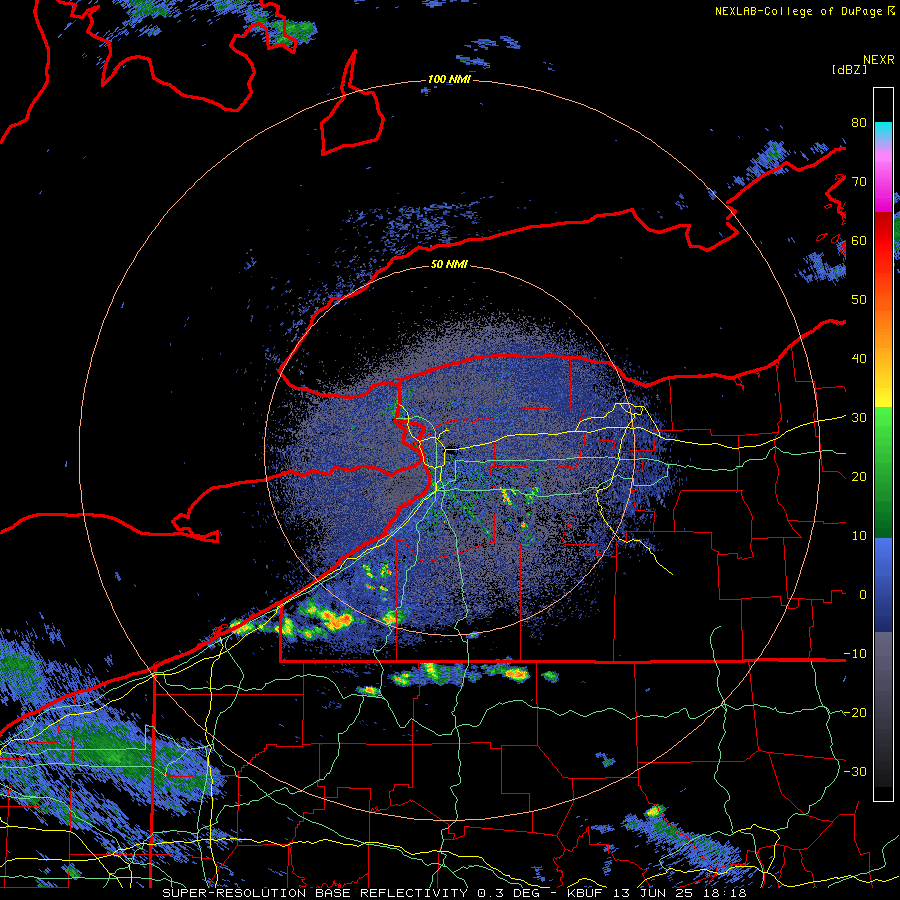Click the Super-Resolution Base Reflectivity caption

(315, 893)
